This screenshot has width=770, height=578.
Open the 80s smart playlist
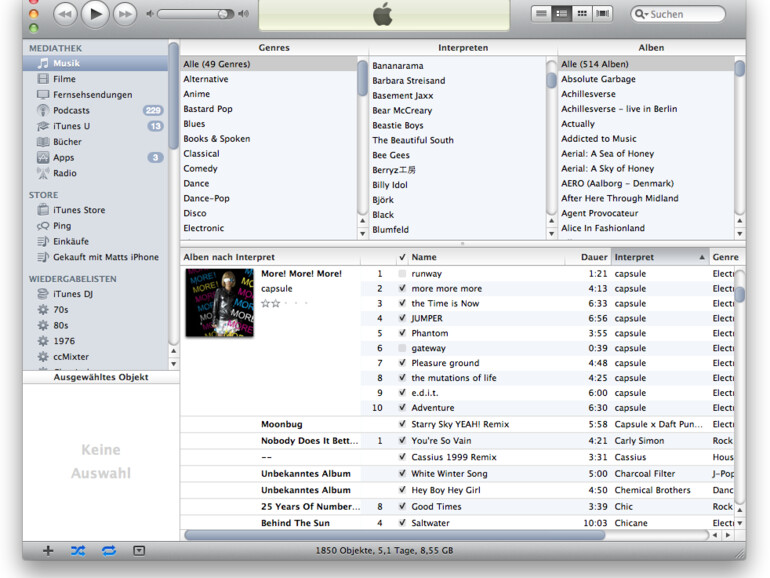pyautogui.click(x=96, y=326)
